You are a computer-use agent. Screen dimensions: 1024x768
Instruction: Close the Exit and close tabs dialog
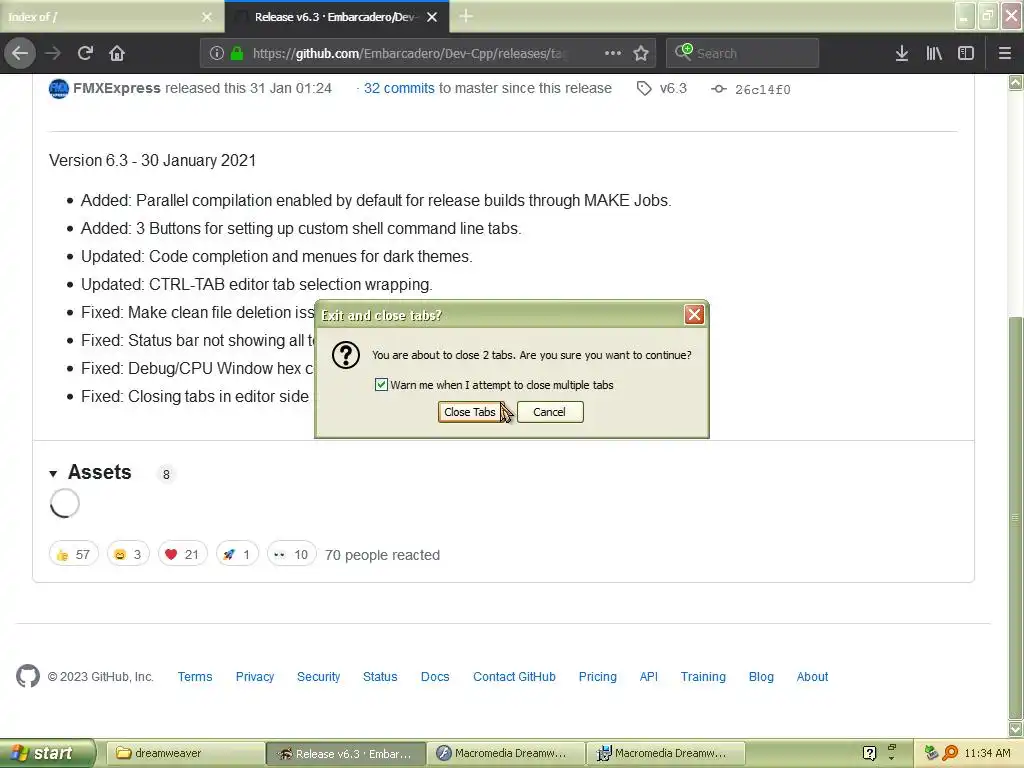coord(694,315)
